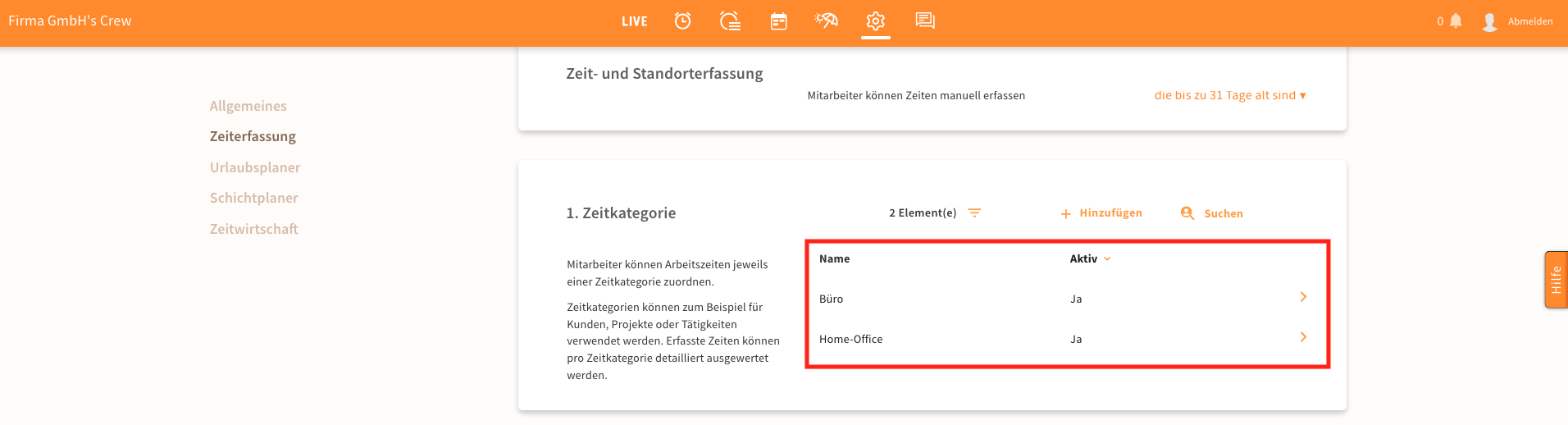Open Zeitwirtschaft in the sidebar

pos(253,229)
